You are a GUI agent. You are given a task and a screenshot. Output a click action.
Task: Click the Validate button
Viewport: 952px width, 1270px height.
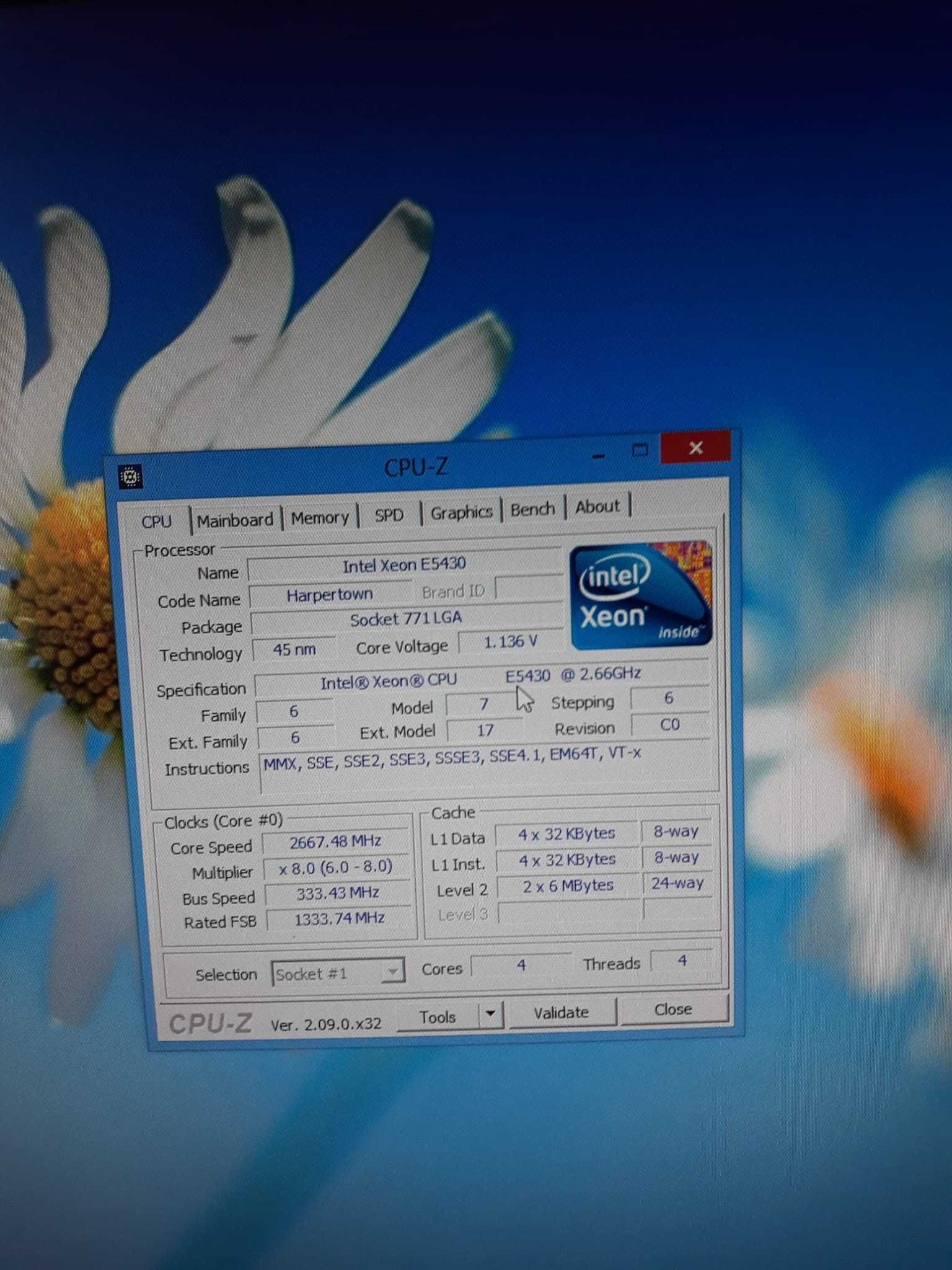(x=562, y=1012)
